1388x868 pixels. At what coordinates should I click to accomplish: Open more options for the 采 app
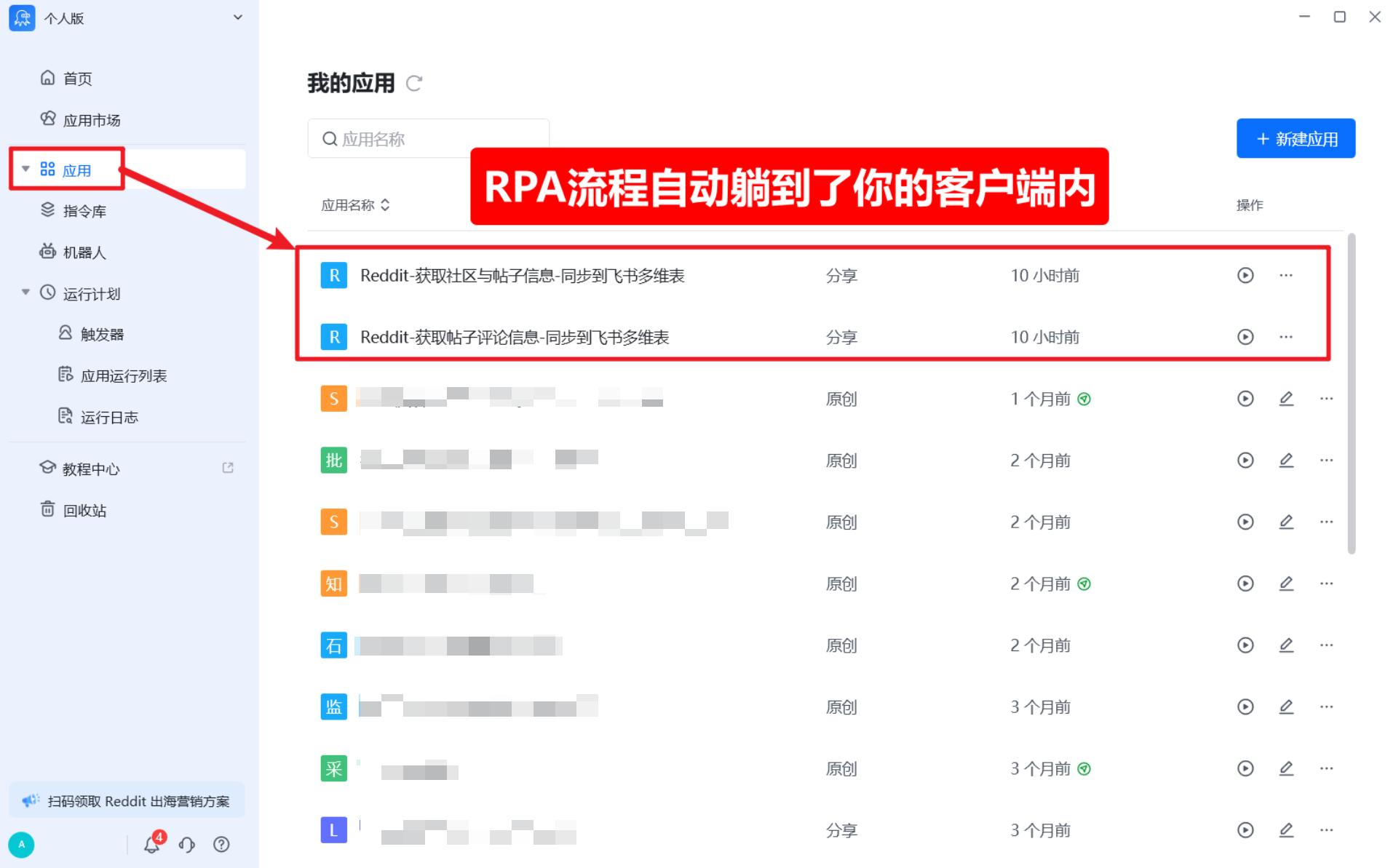pos(1326,768)
